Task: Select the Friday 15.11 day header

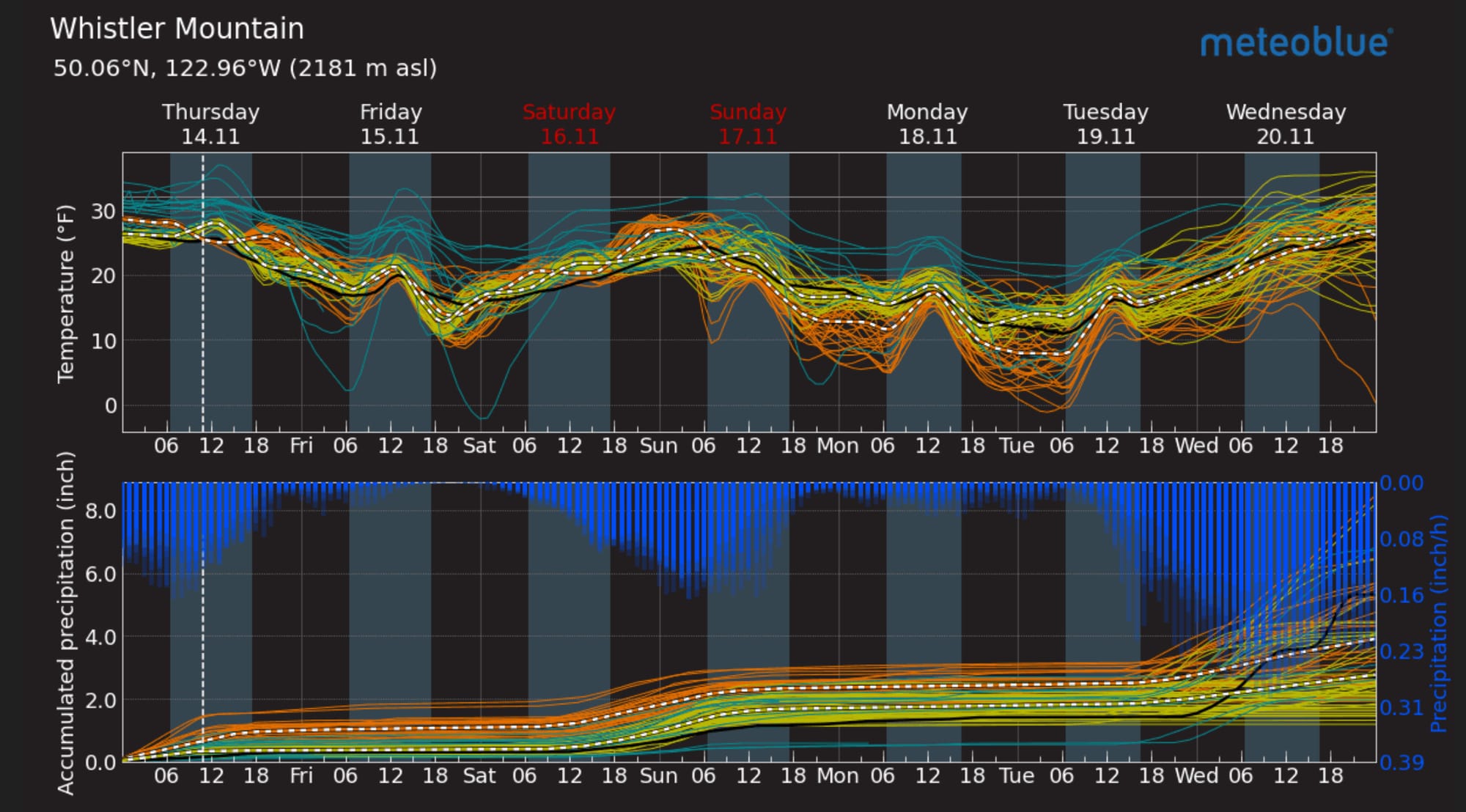Action: (390, 124)
